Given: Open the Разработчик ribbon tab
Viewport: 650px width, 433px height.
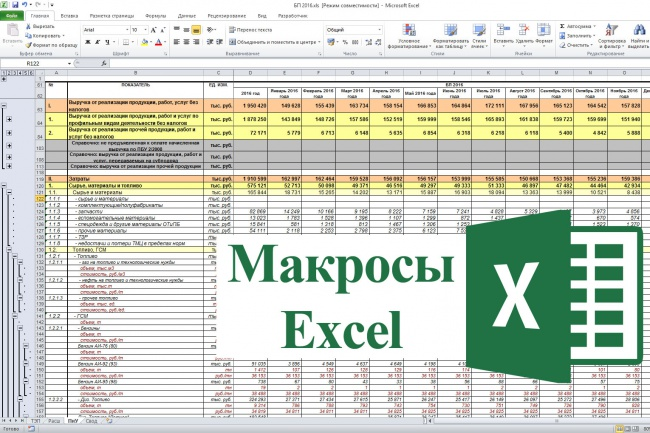Looking at the screenshot, I should tap(292, 17).
